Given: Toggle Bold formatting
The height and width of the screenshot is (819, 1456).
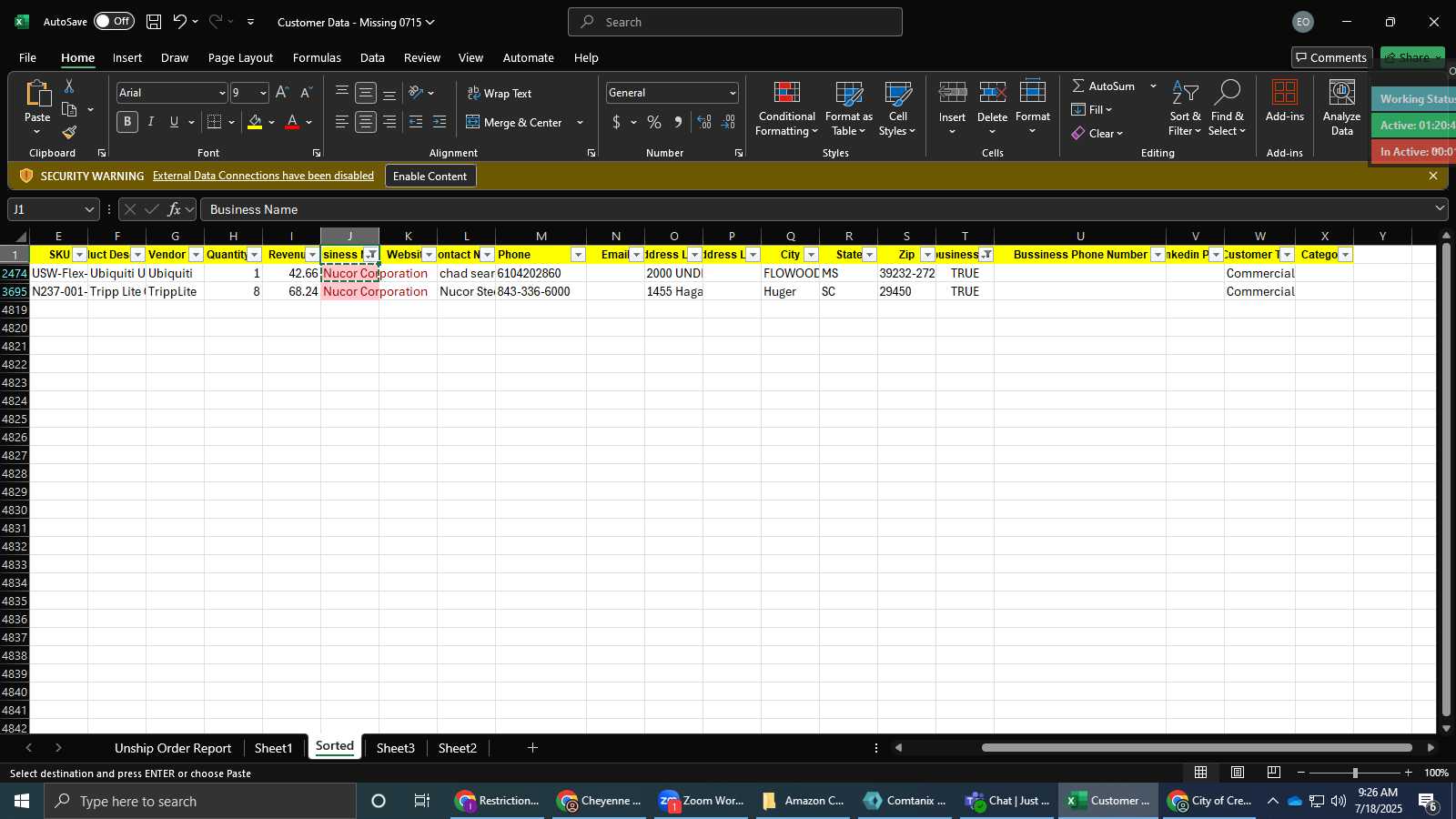Looking at the screenshot, I should pyautogui.click(x=127, y=122).
